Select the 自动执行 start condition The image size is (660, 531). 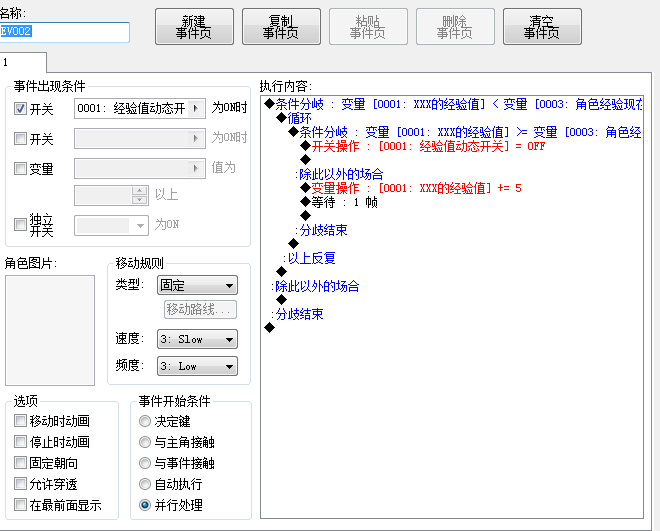tap(145, 484)
